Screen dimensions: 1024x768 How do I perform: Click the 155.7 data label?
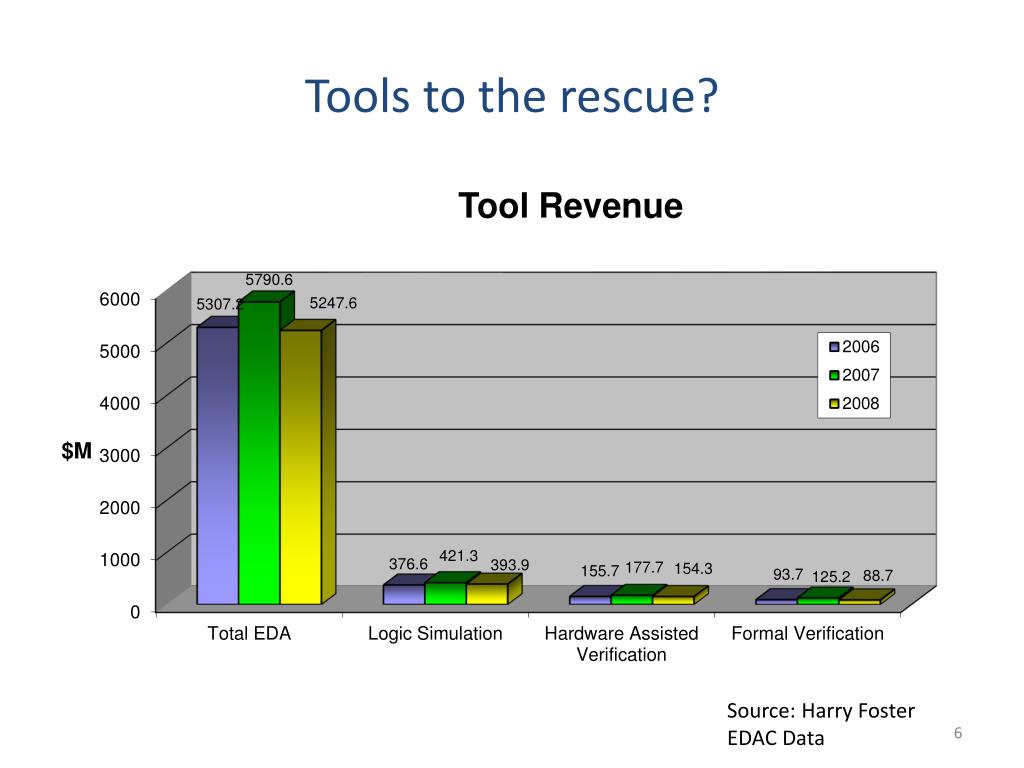pyautogui.click(x=600, y=571)
